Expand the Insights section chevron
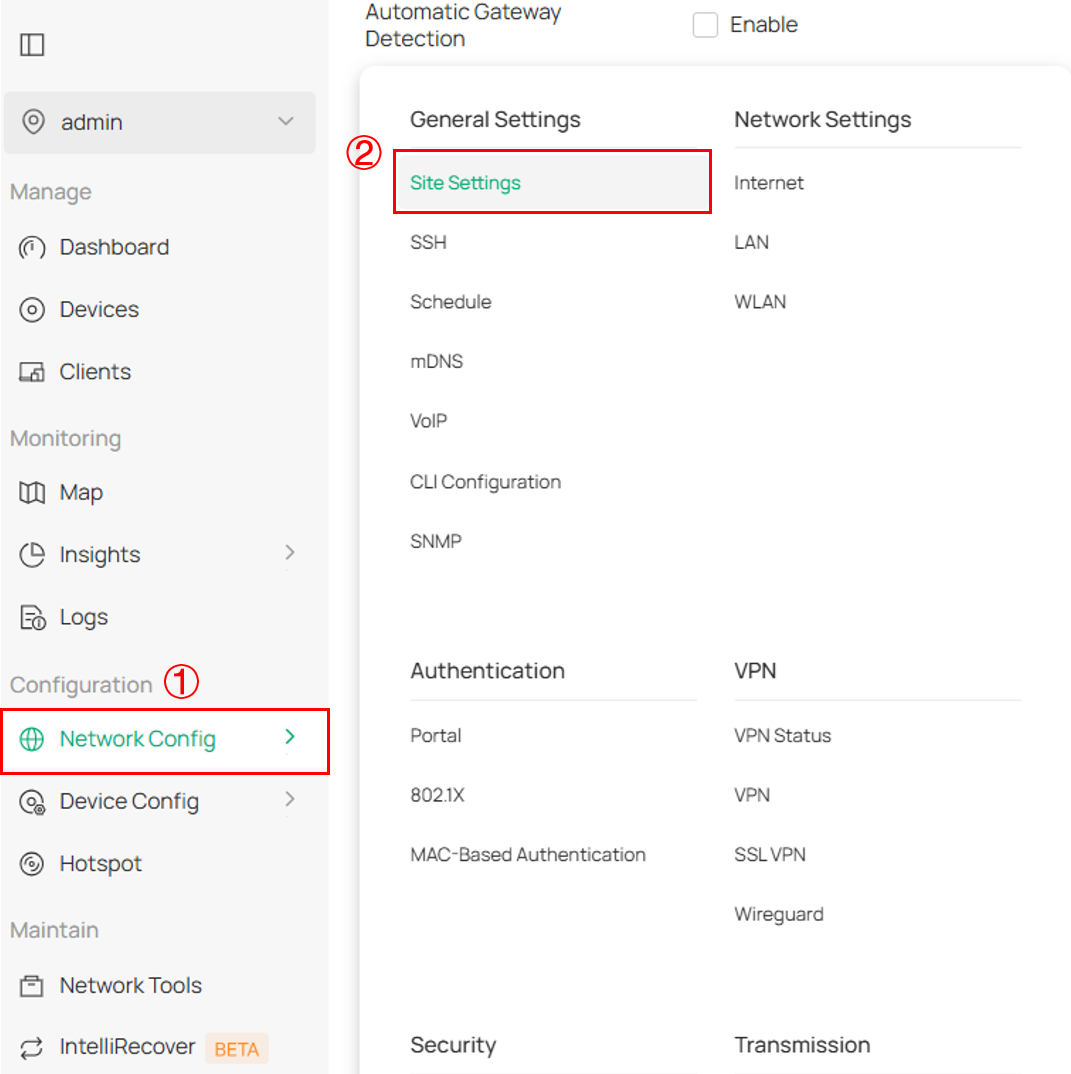 tap(289, 553)
